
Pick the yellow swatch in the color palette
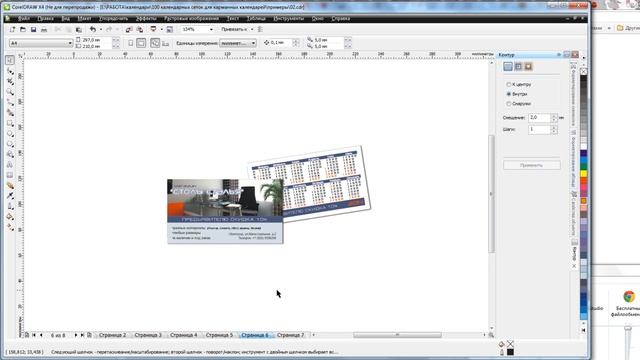tap(584, 174)
